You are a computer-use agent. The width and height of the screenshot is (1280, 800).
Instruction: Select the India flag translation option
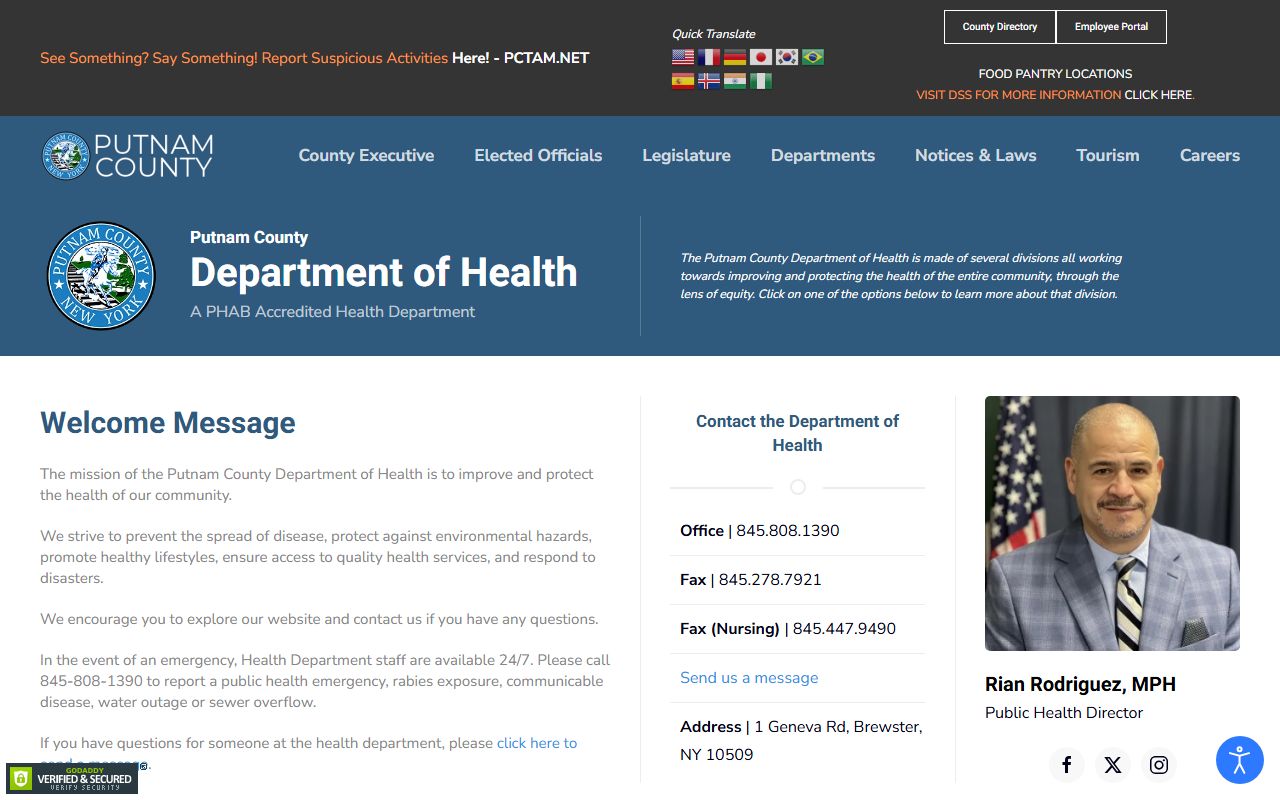[735, 81]
